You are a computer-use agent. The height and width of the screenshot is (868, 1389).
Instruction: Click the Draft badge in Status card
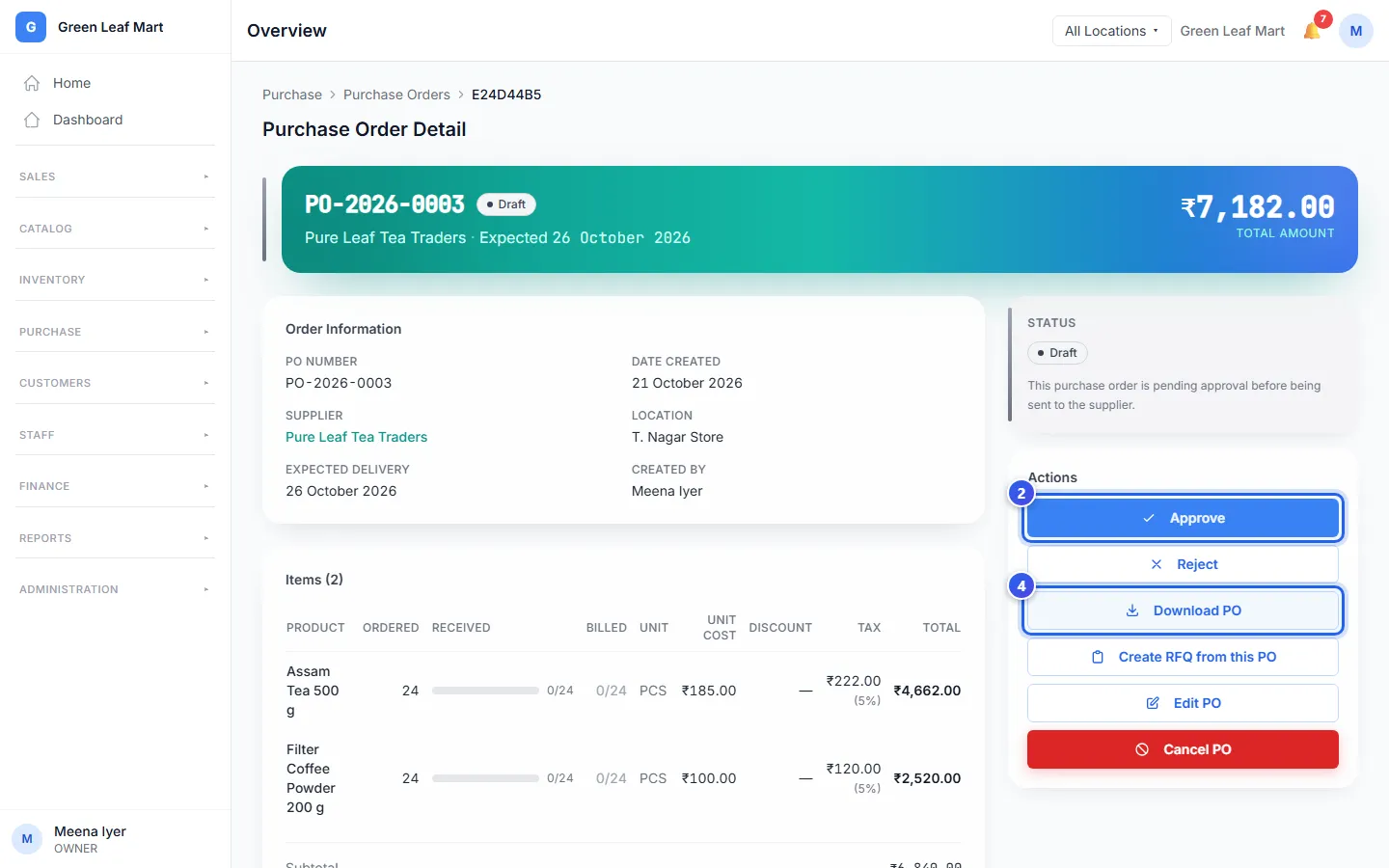click(x=1057, y=353)
